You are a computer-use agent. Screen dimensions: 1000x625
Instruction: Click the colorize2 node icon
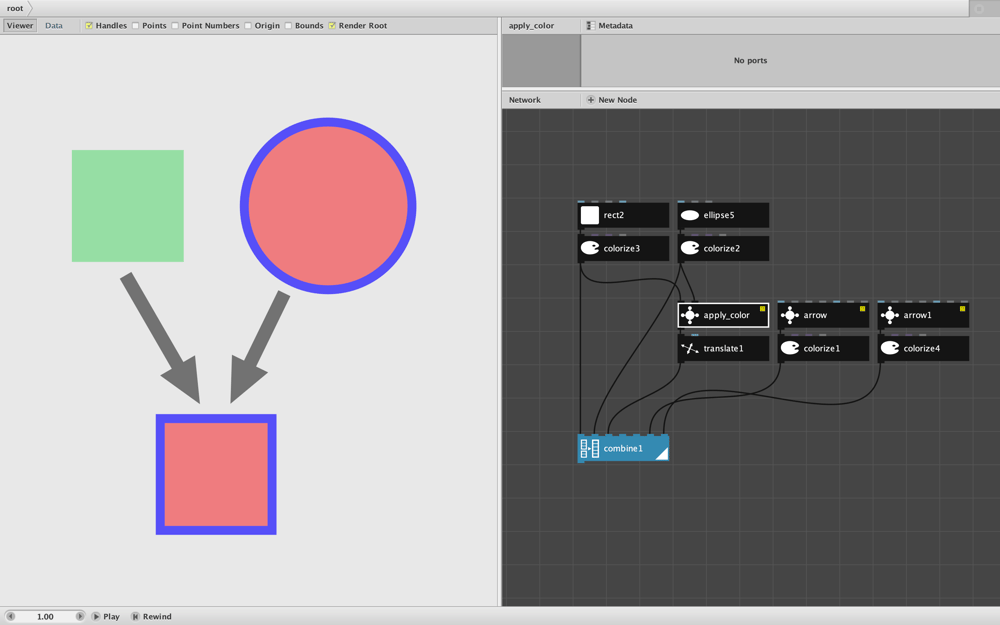click(x=690, y=248)
